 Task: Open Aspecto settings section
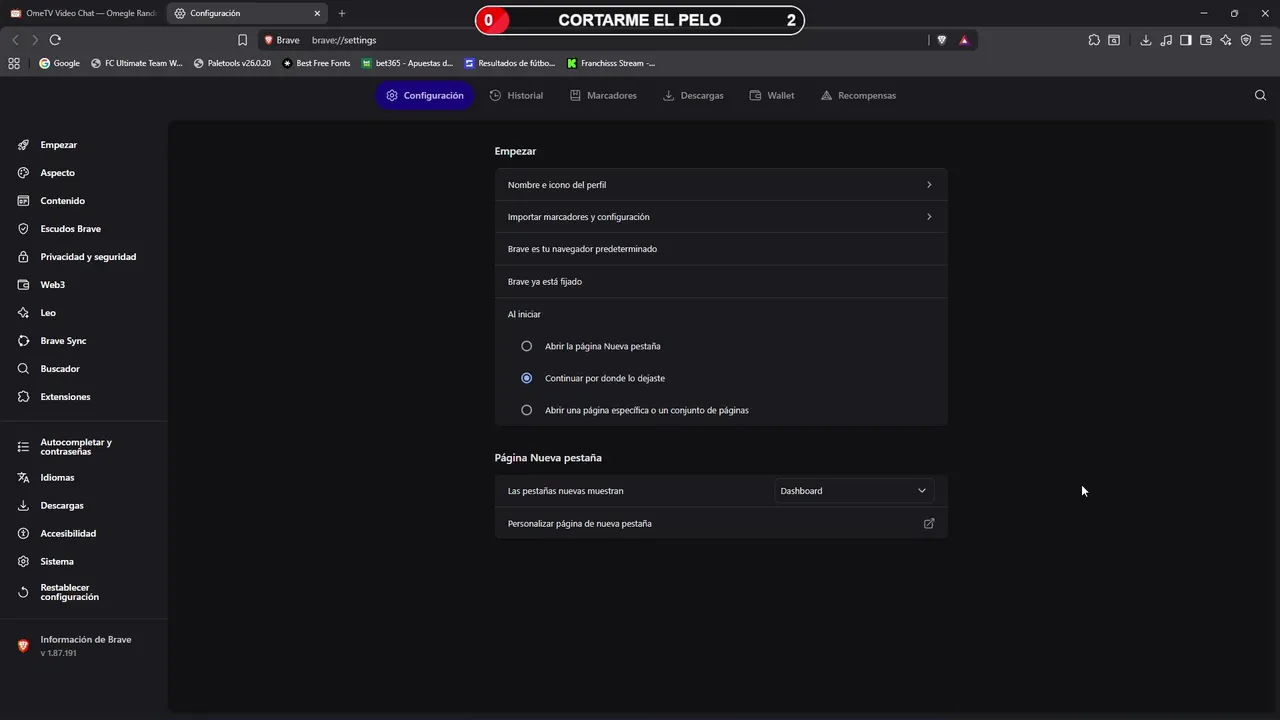57,173
